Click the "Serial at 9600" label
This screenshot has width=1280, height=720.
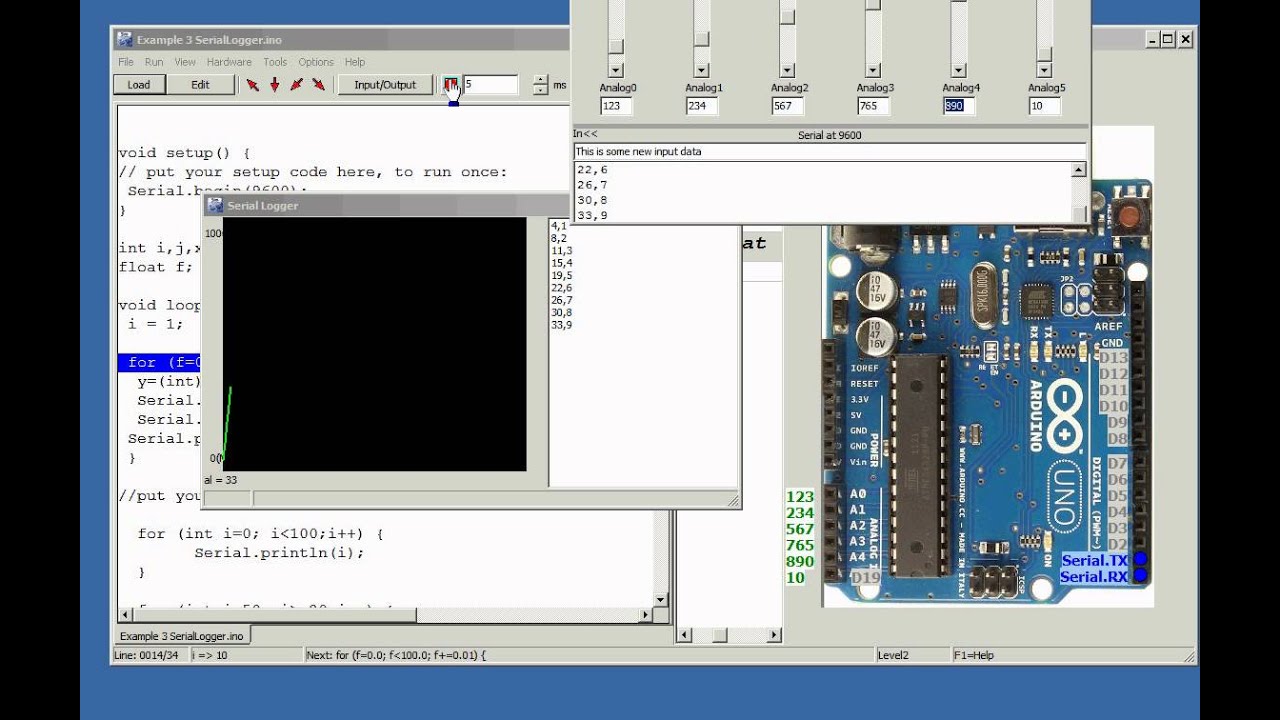click(829, 135)
